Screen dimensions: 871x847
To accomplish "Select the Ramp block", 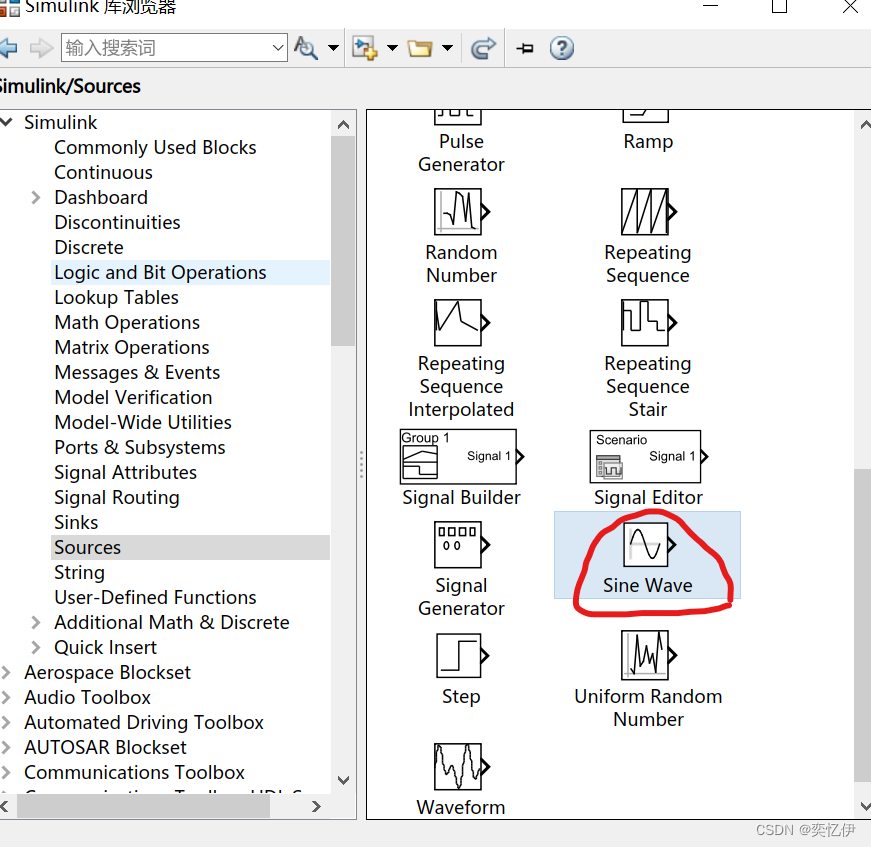I will pos(648,131).
